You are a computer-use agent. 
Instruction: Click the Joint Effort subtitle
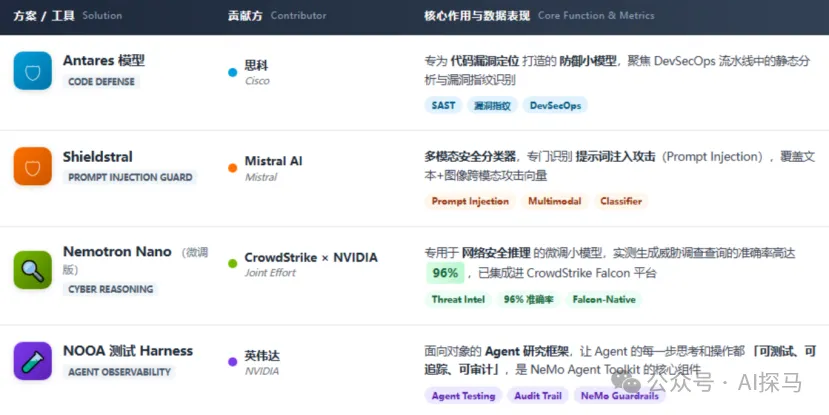(x=270, y=273)
